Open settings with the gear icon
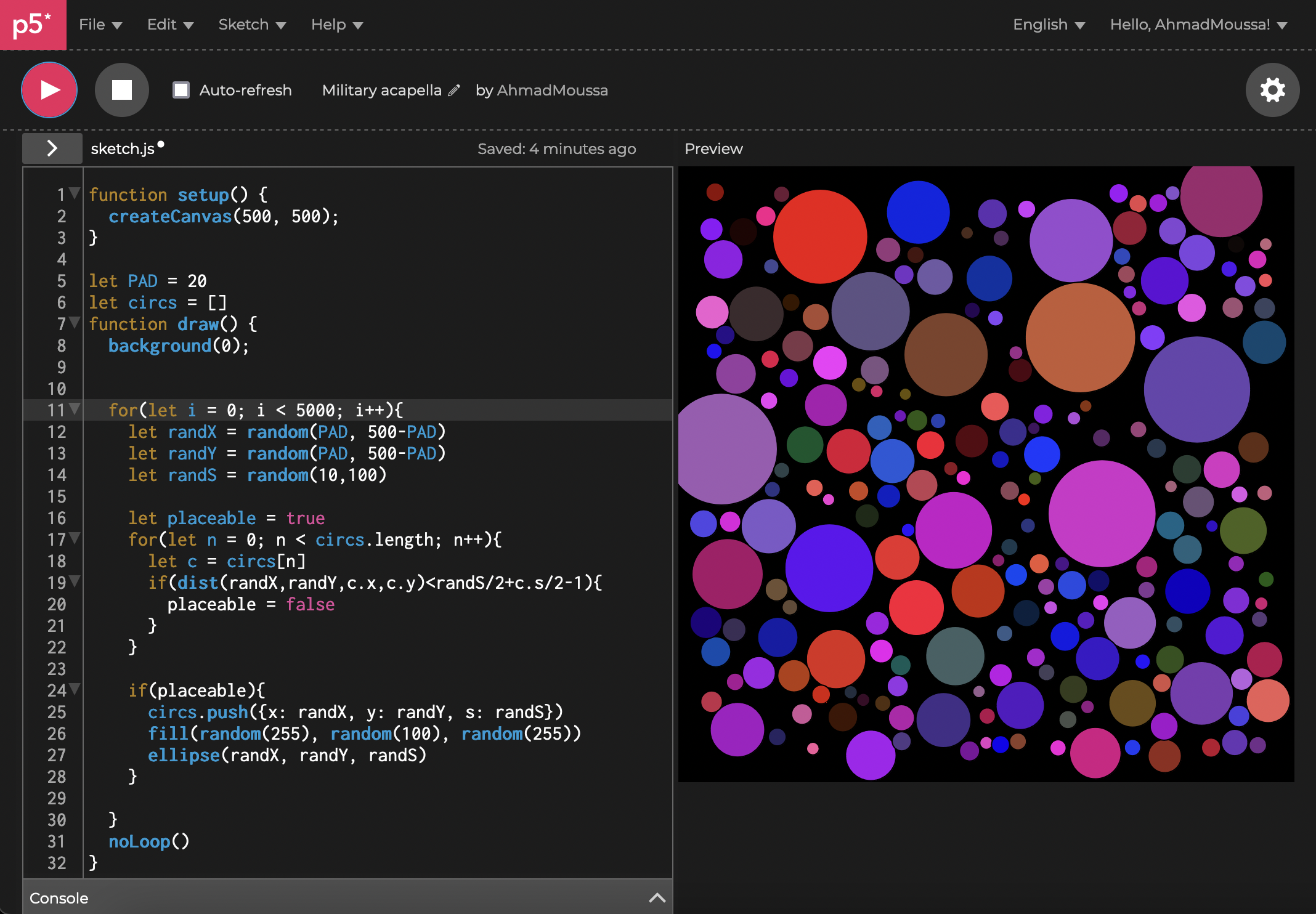Screen dimensions: 1316x914 point(1272,90)
